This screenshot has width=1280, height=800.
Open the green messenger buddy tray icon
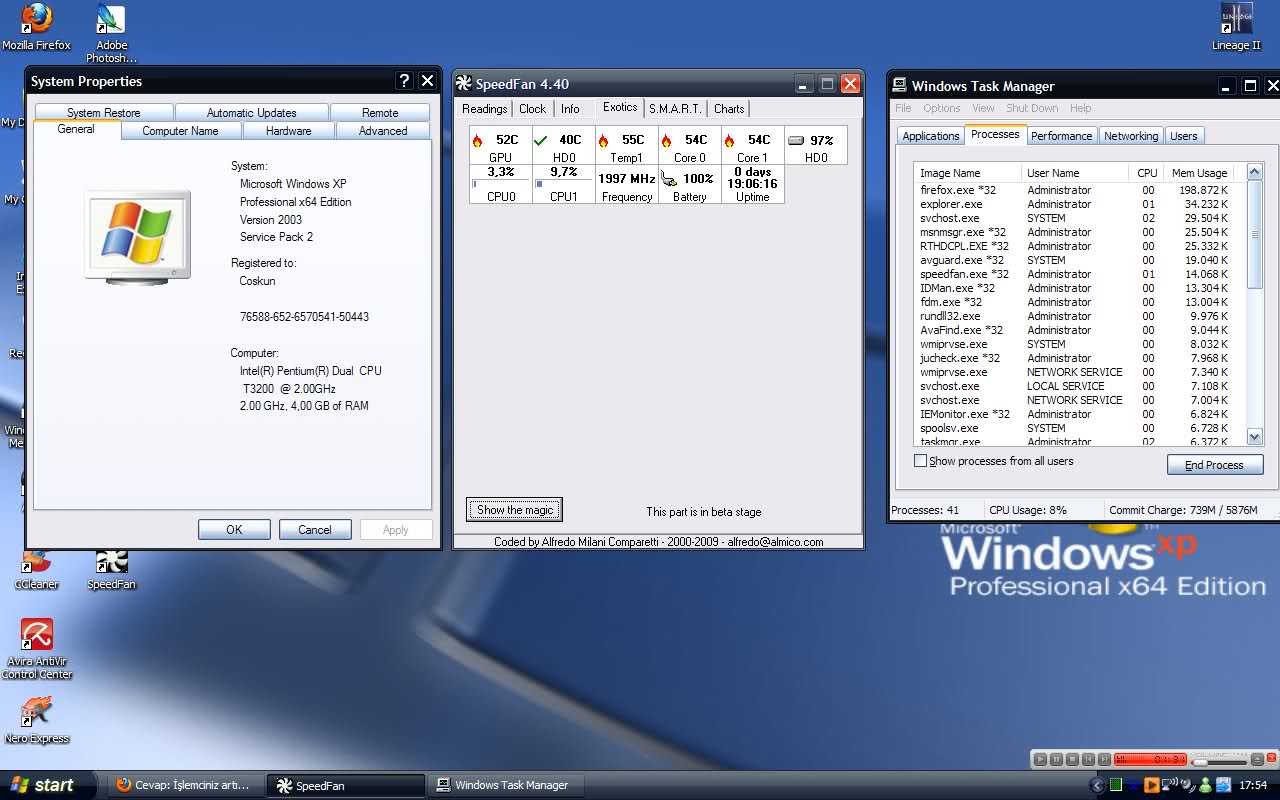[x=1205, y=785]
